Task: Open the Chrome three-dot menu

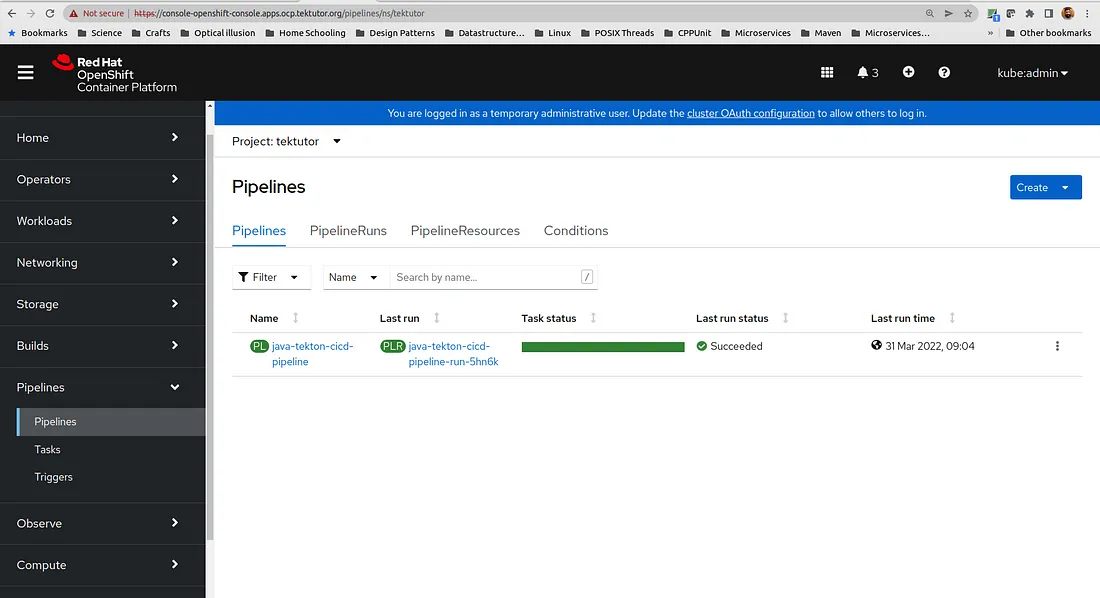Action: pyautogui.click(x=1087, y=13)
